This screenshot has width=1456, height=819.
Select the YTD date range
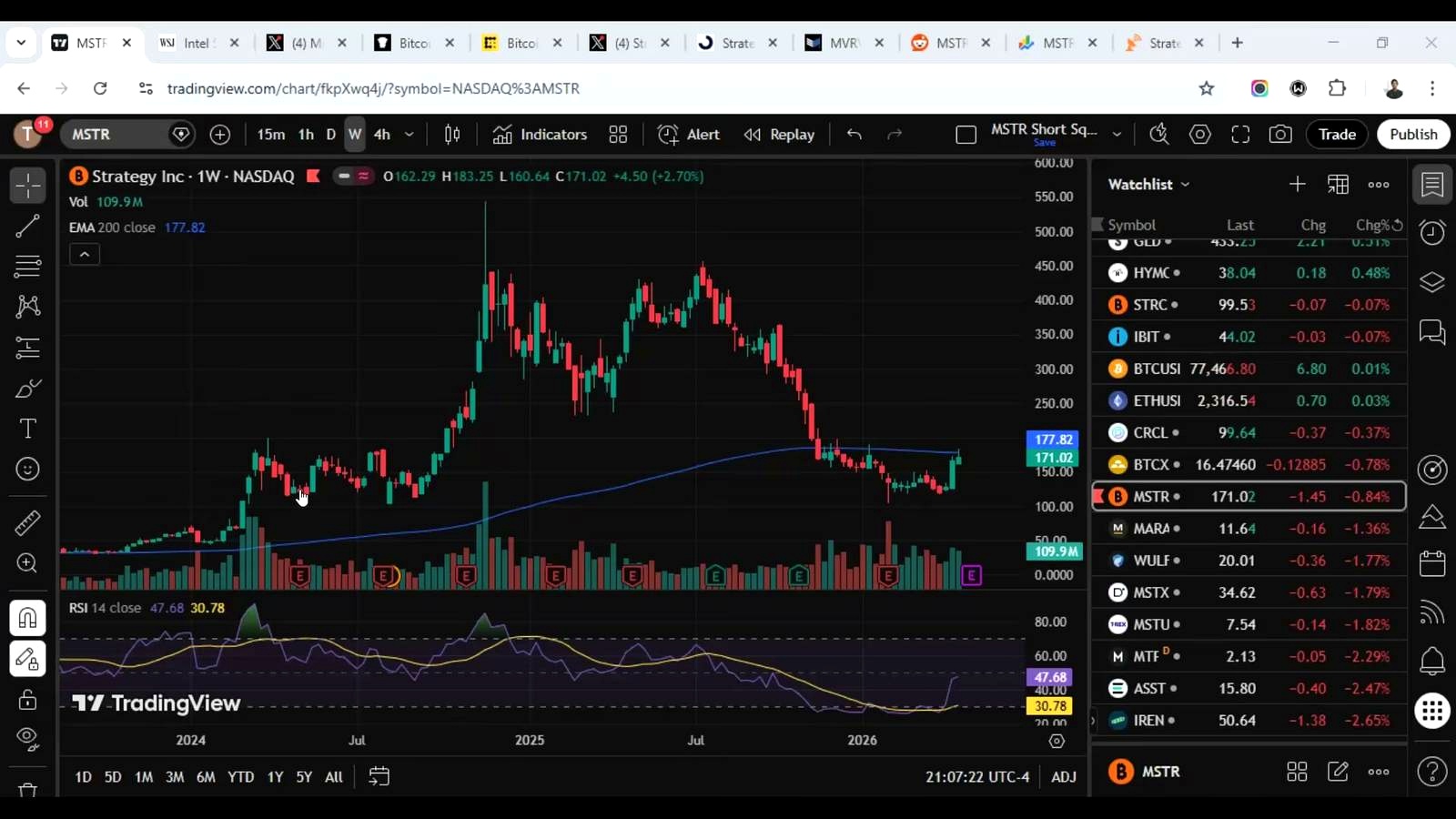click(x=240, y=776)
